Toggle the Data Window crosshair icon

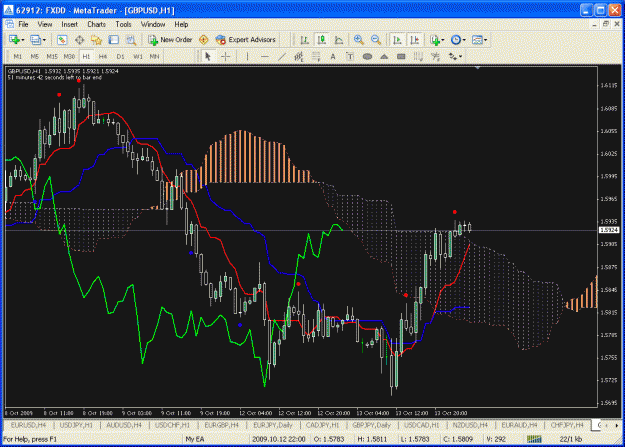pyautogui.click(x=79, y=39)
